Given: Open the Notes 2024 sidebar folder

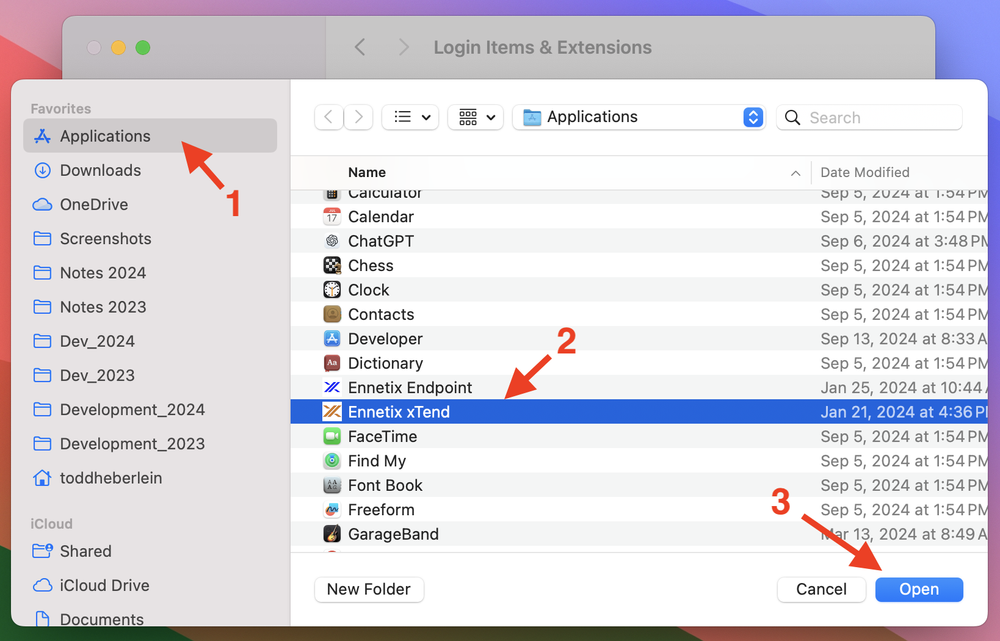Looking at the screenshot, I should click(150, 273).
